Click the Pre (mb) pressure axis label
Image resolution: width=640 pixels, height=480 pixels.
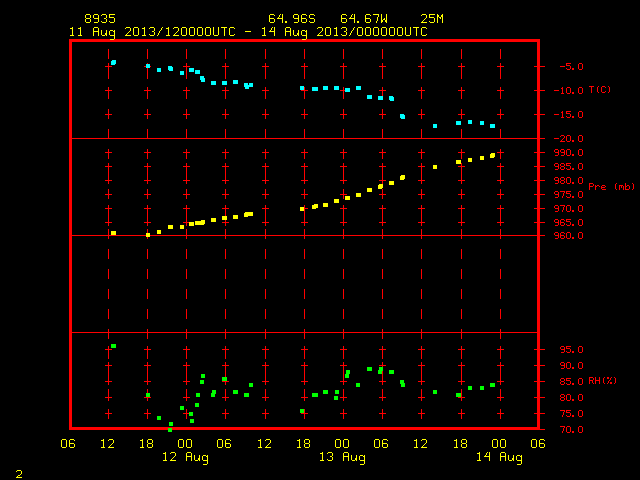[x=611, y=187]
